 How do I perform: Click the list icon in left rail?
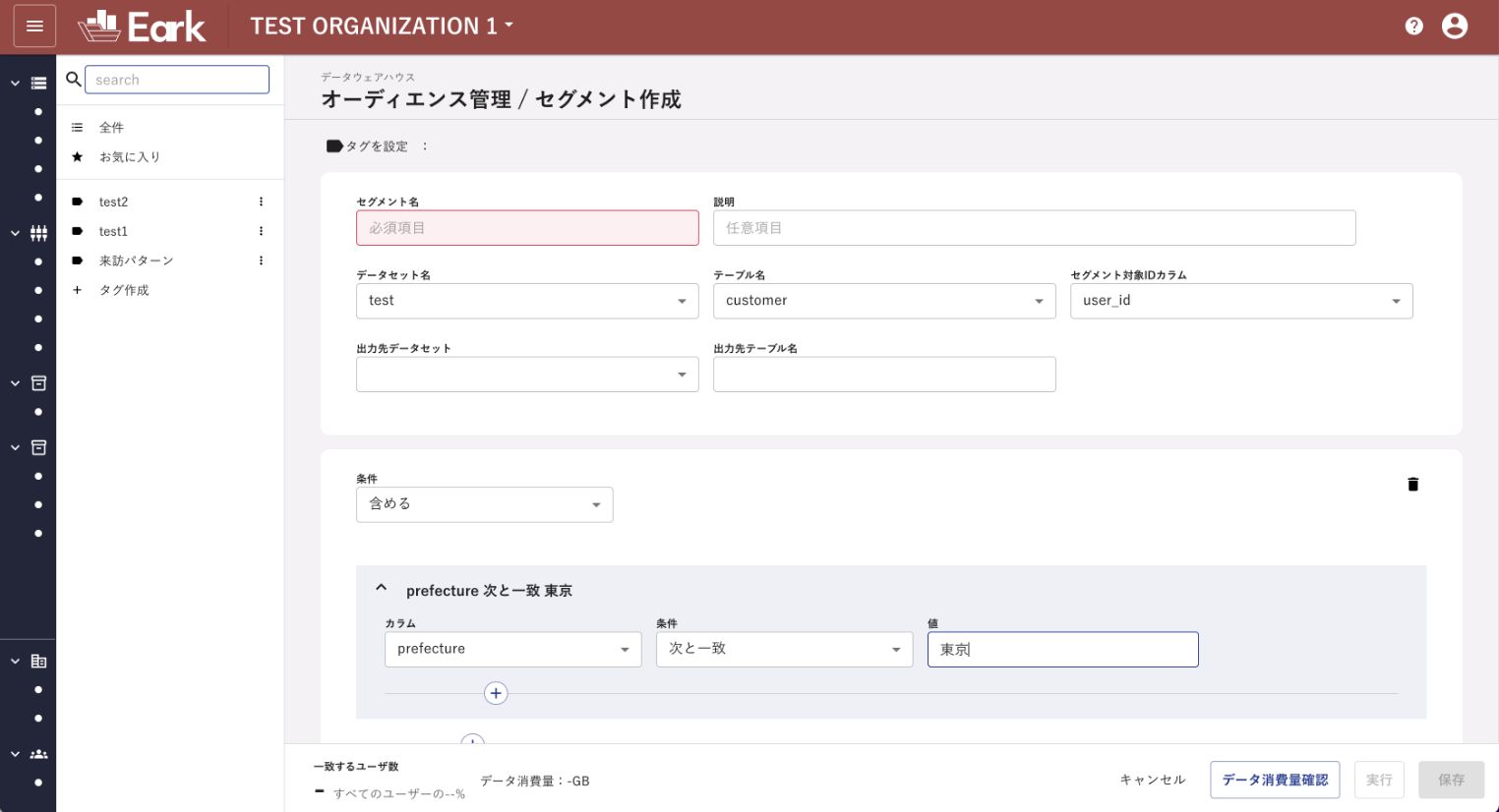pyautogui.click(x=38, y=84)
